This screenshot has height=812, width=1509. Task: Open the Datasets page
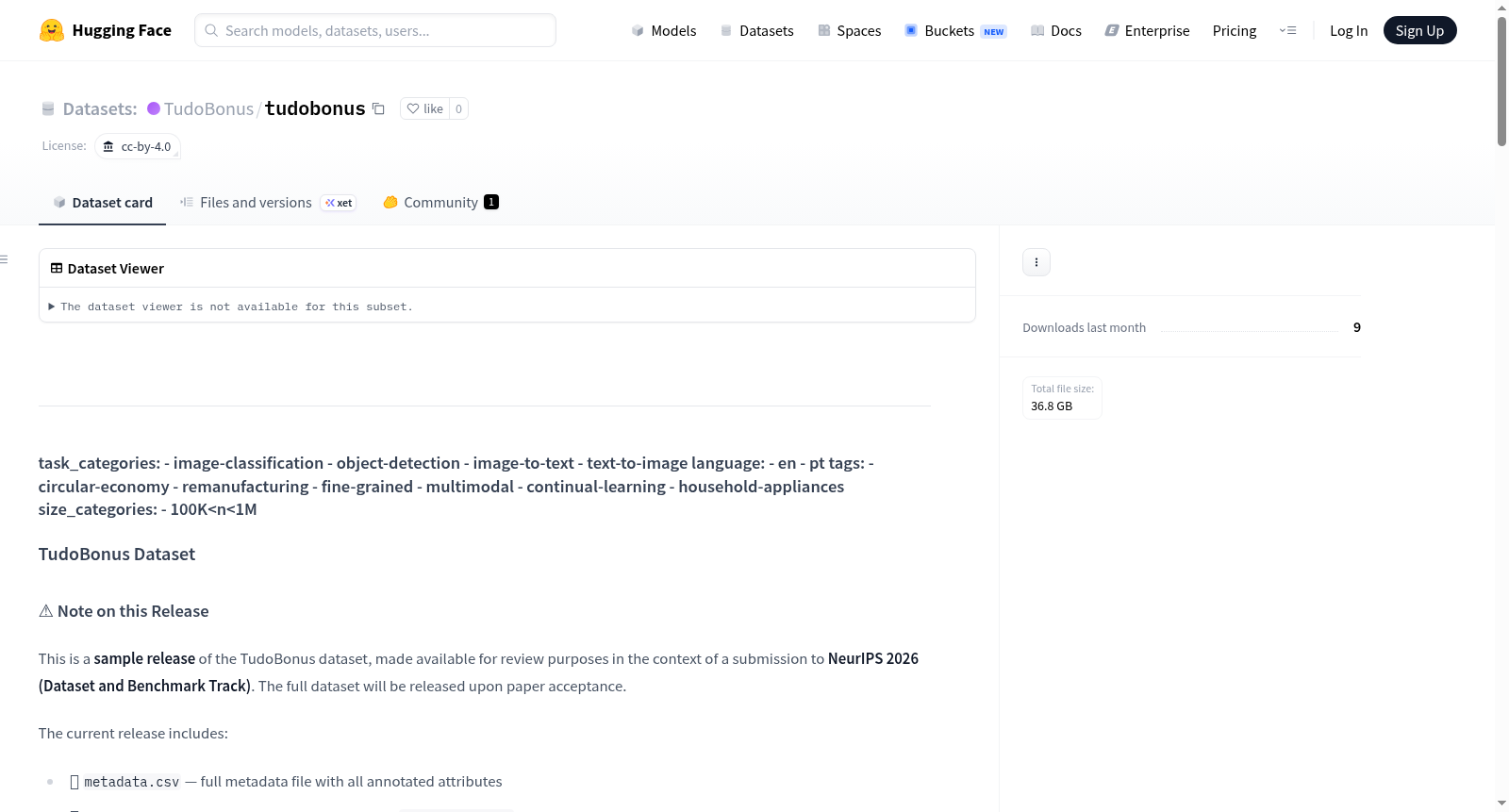756,30
